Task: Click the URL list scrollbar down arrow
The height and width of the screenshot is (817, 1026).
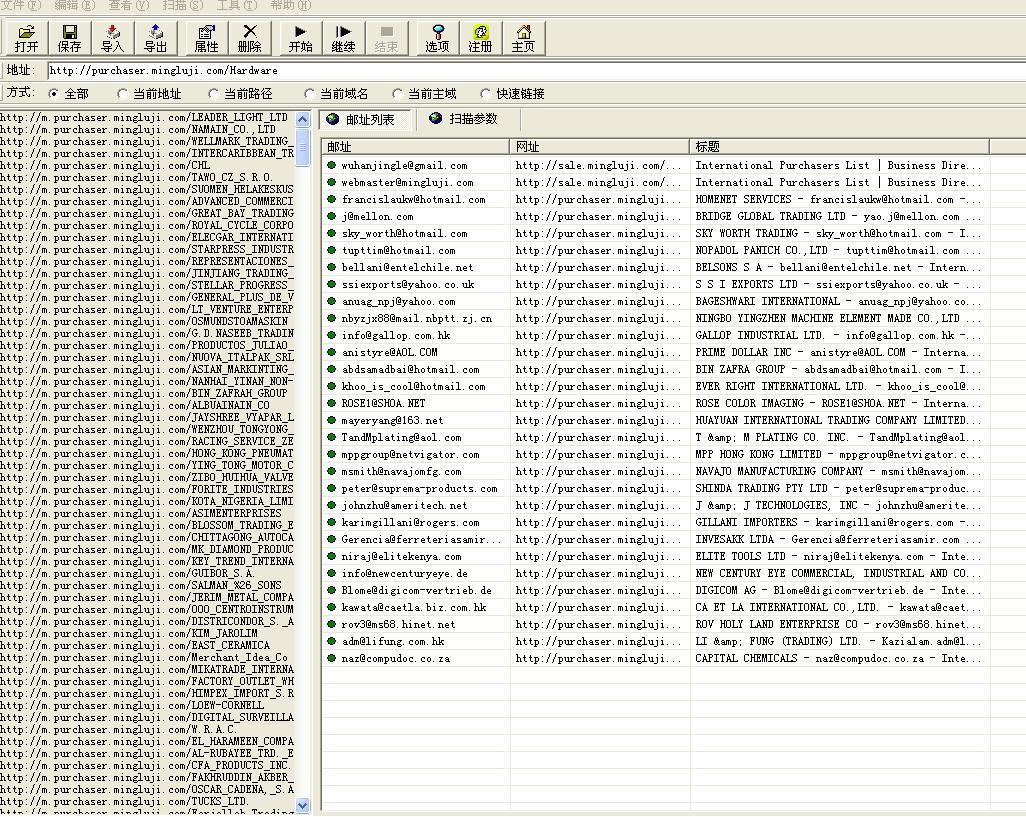Action: [302, 805]
